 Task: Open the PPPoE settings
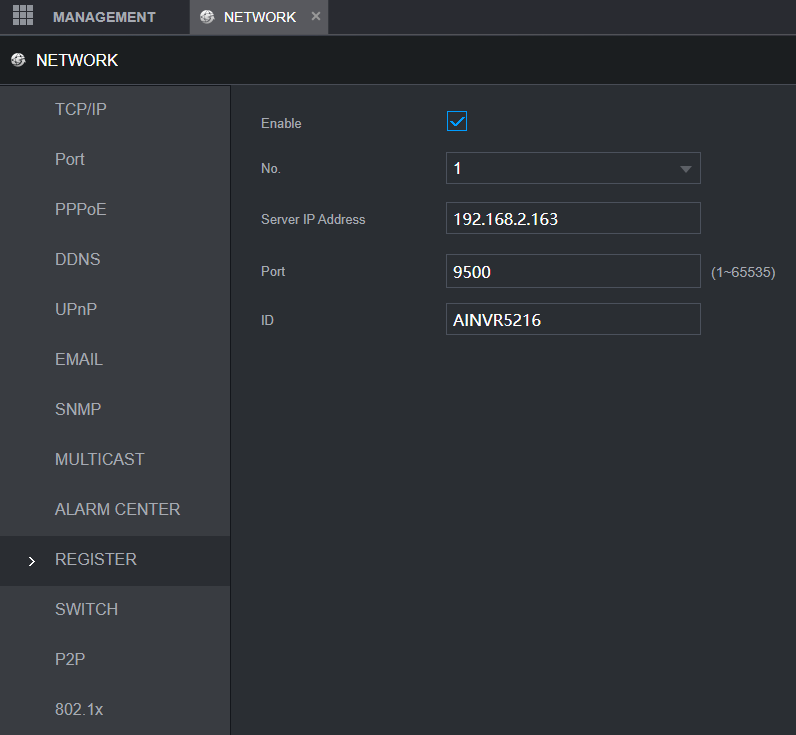pos(80,209)
